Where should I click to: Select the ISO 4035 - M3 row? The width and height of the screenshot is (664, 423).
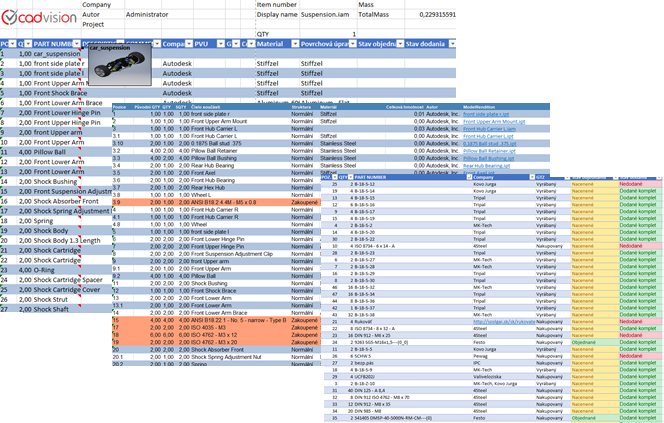pos(216,327)
